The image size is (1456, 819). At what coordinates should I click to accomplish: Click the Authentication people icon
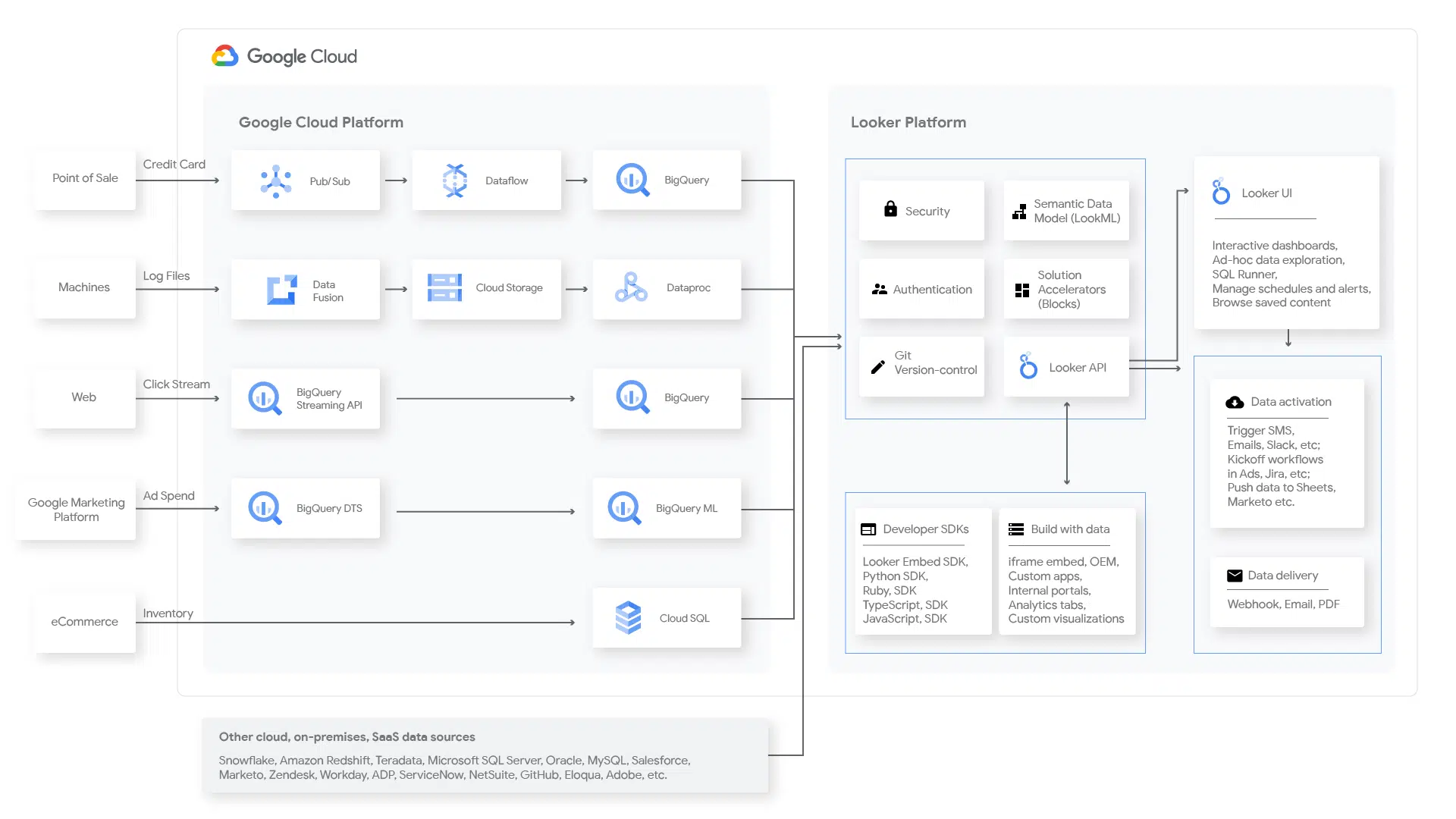(880, 289)
